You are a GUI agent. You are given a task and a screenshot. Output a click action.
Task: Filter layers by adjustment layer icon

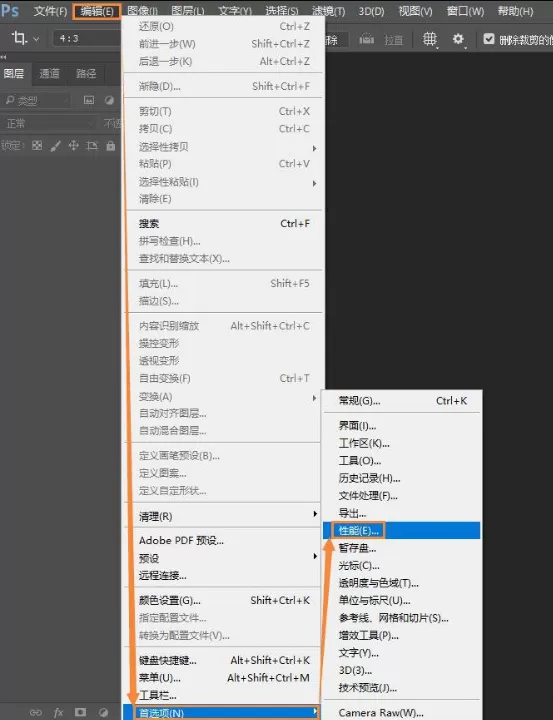[109, 100]
